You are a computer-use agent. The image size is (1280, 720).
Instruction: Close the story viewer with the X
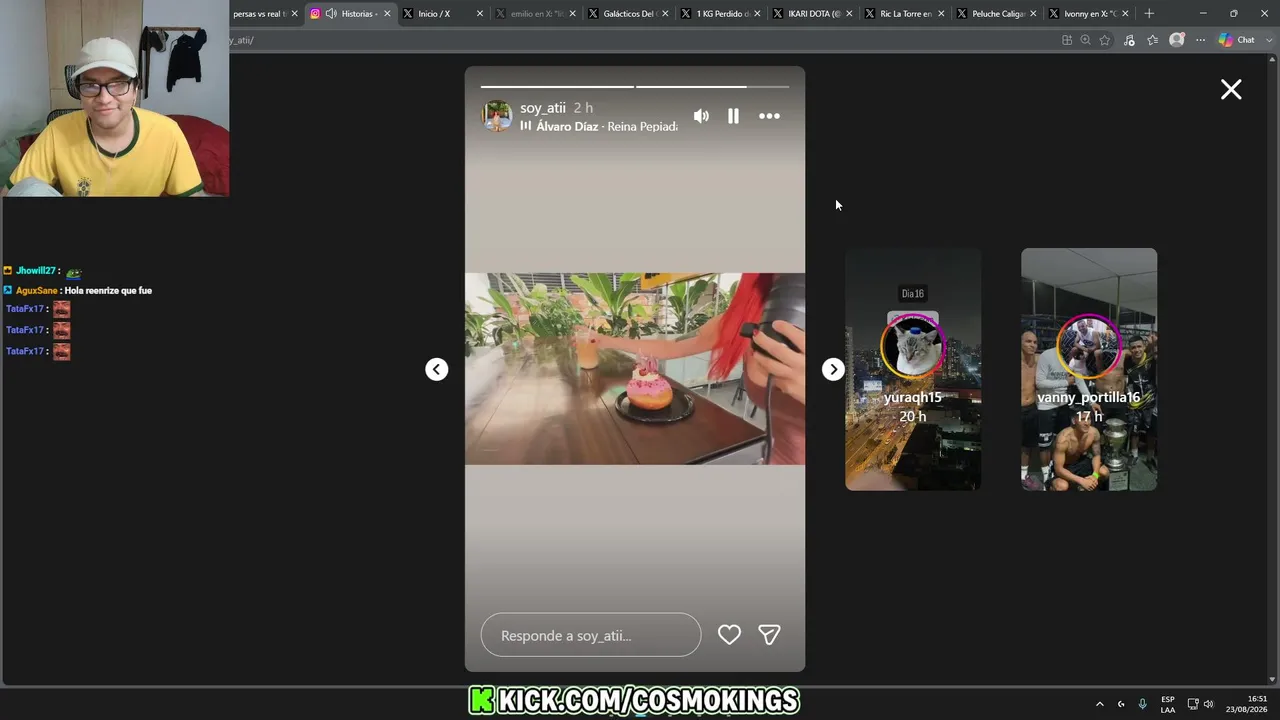click(x=1231, y=89)
